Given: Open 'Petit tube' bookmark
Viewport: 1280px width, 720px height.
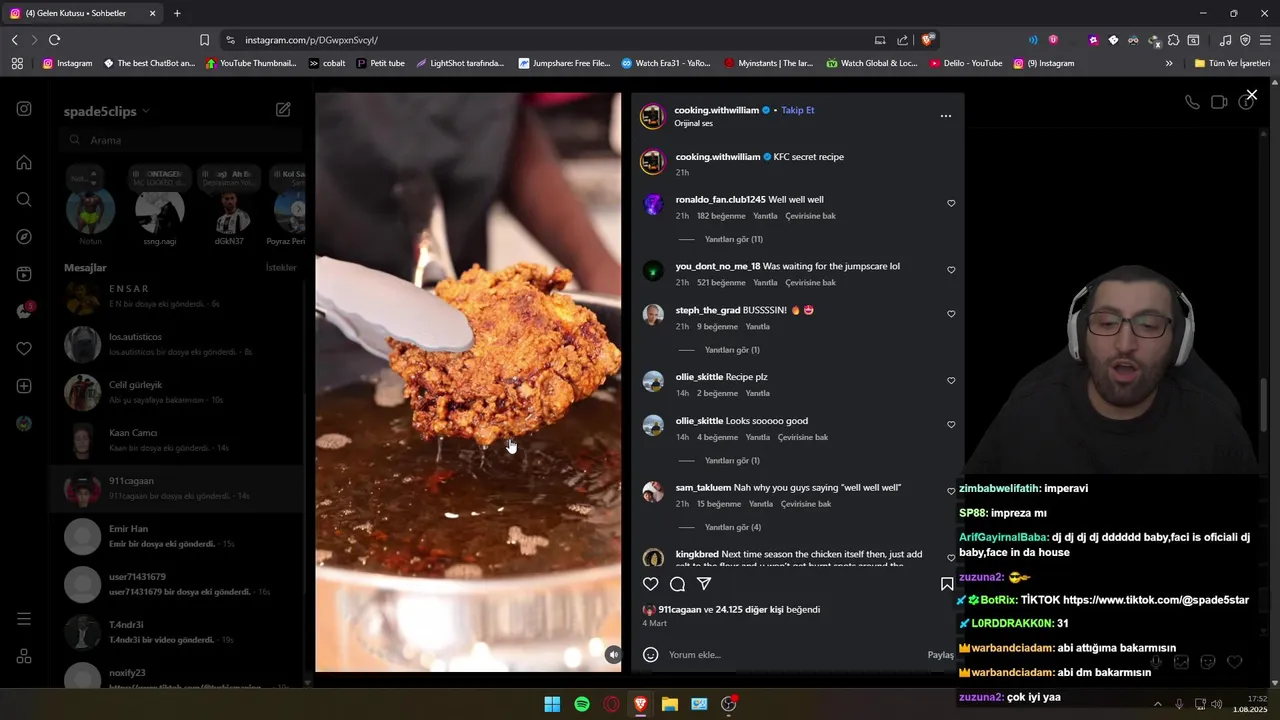Looking at the screenshot, I should click(380, 63).
